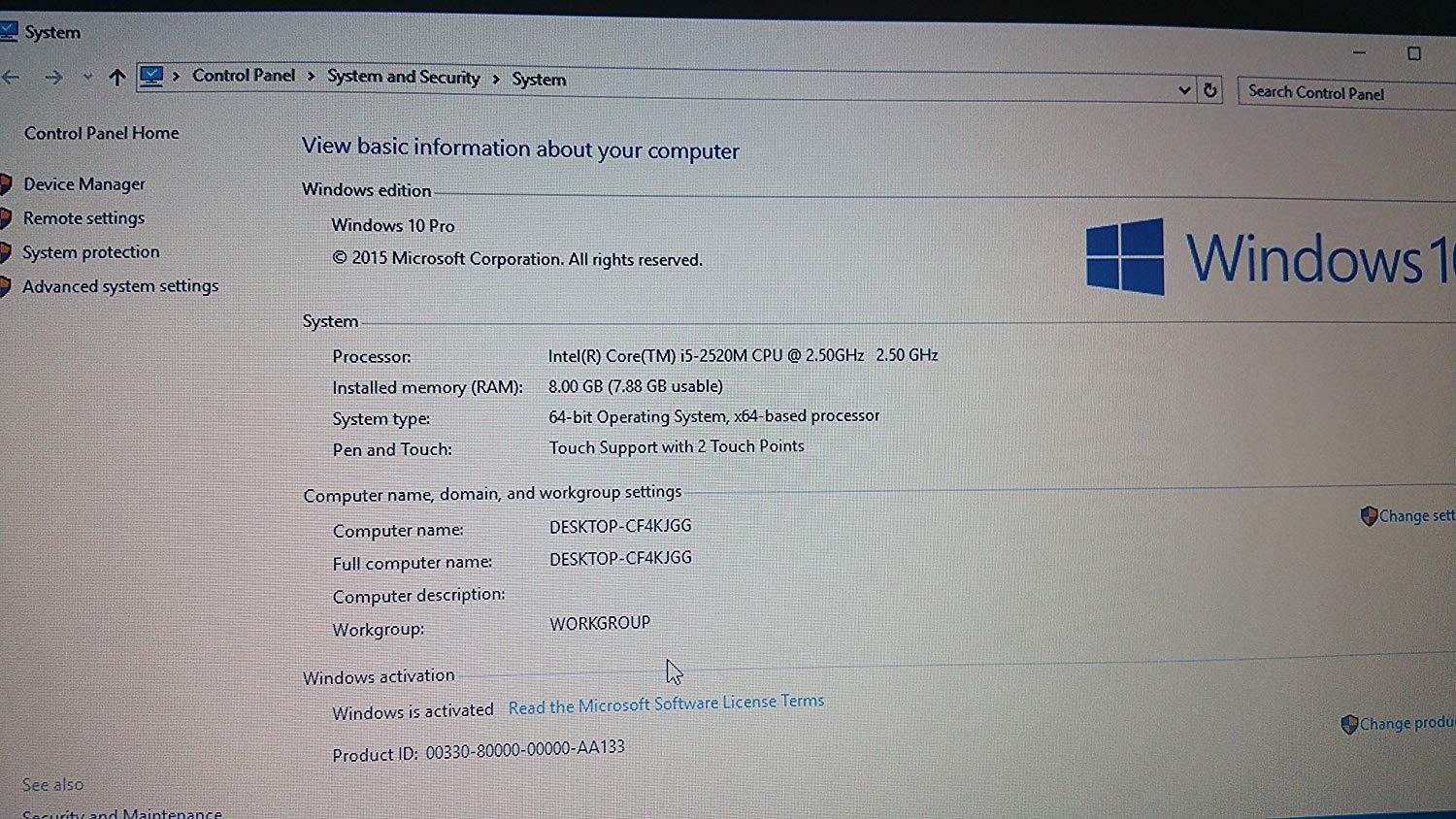Open Device Manager

pyautogui.click(x=84, y=183)
